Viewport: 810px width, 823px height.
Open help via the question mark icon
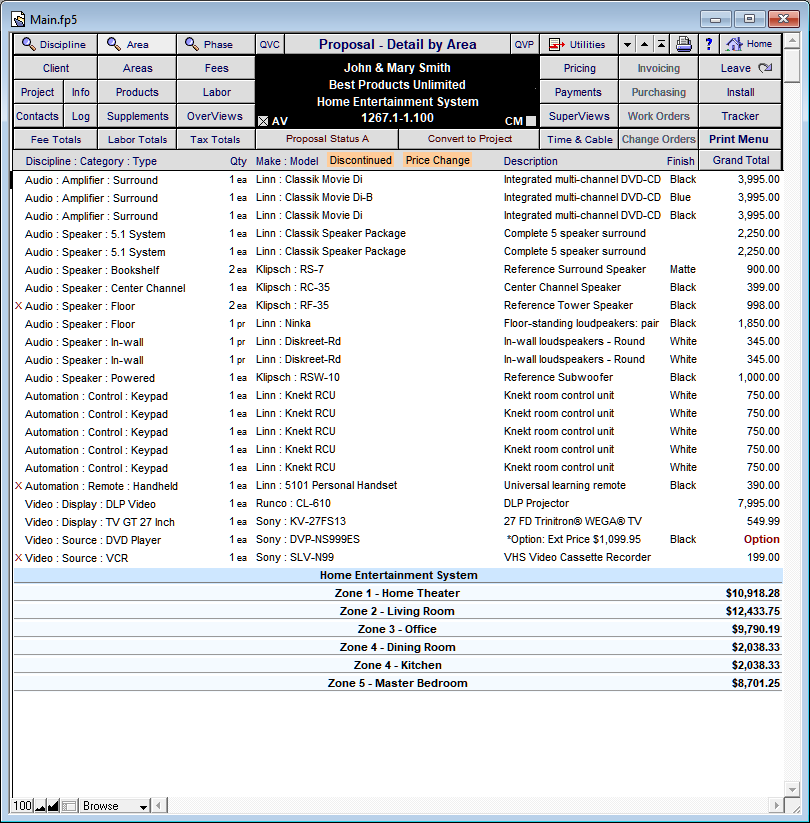click(709, 45)
